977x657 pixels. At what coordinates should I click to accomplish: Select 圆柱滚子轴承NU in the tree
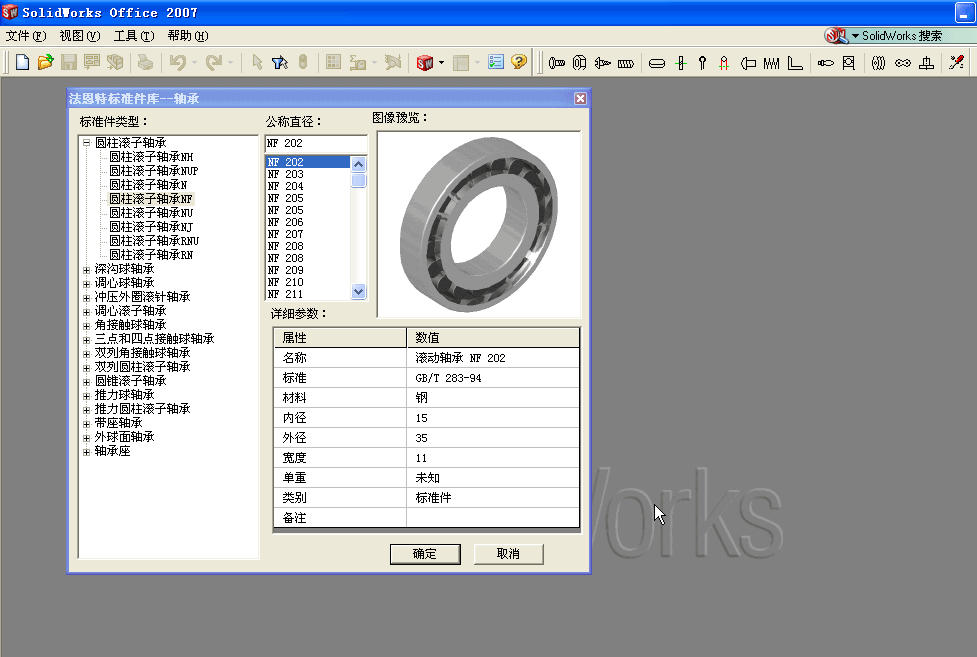tap(151, 213)
